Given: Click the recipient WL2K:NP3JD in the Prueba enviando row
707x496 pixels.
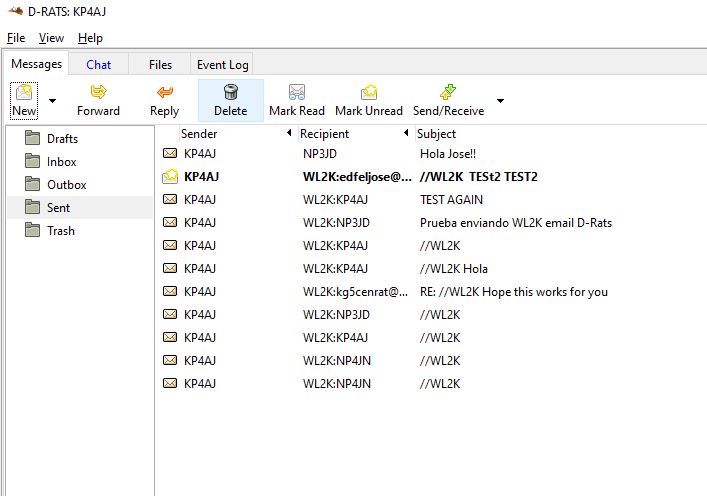Looking at the screenshot, I should (336, 223).
